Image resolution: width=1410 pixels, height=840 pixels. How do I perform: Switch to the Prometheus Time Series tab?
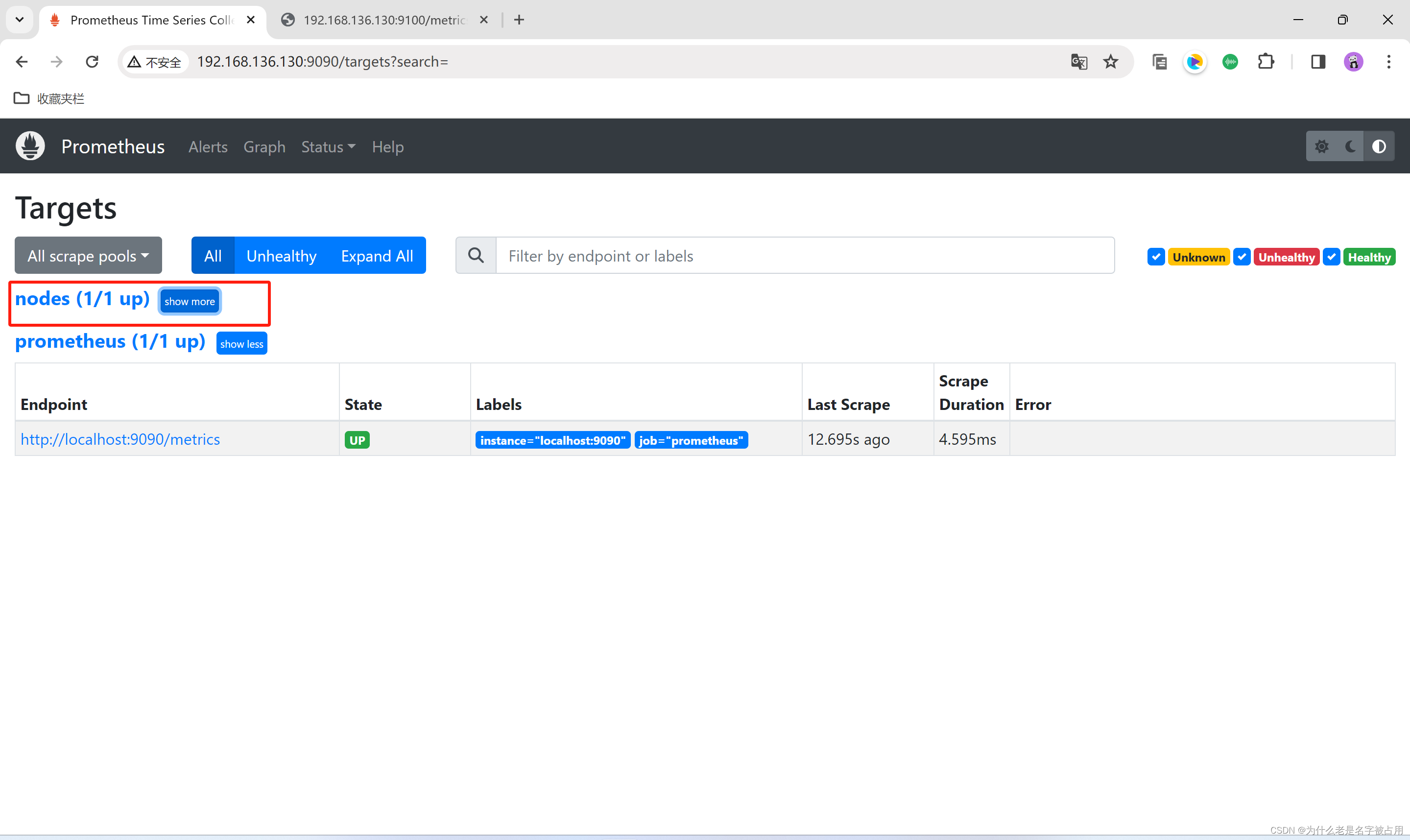pyautogui.click(x=153, y=21)
